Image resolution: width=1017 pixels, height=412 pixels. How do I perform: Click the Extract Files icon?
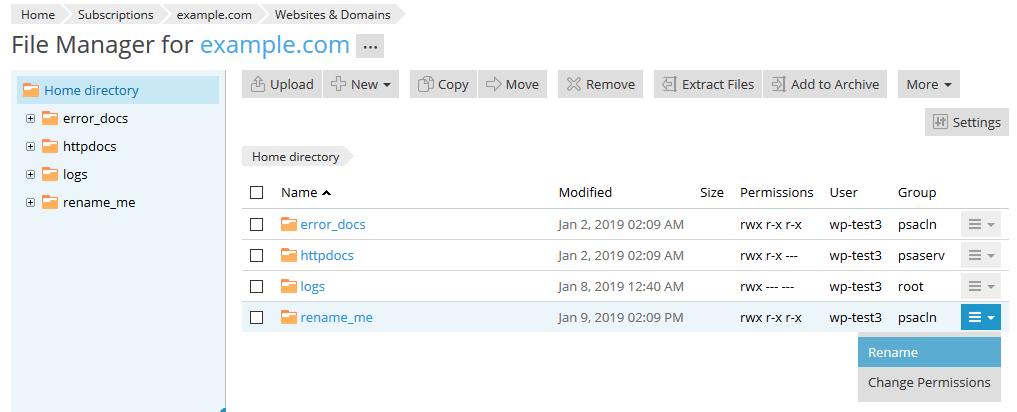(x=669, y=85)
